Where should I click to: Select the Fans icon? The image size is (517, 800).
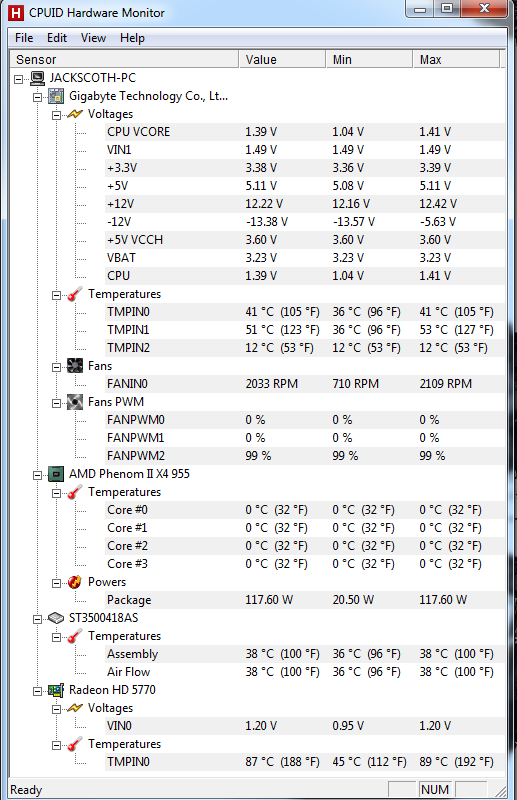click(x=75, y=366)
